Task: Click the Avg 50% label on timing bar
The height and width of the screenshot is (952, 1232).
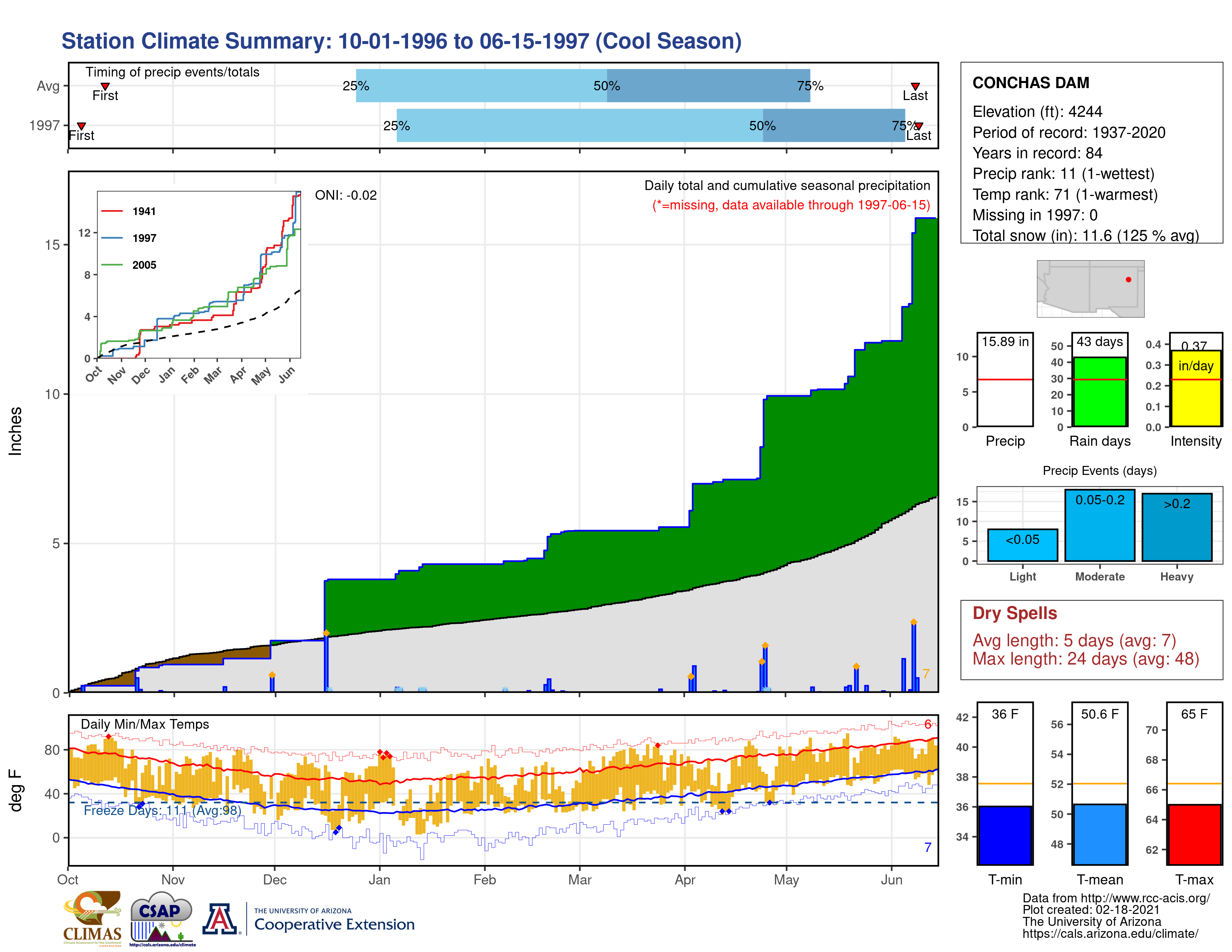Action: coord(606,86)
